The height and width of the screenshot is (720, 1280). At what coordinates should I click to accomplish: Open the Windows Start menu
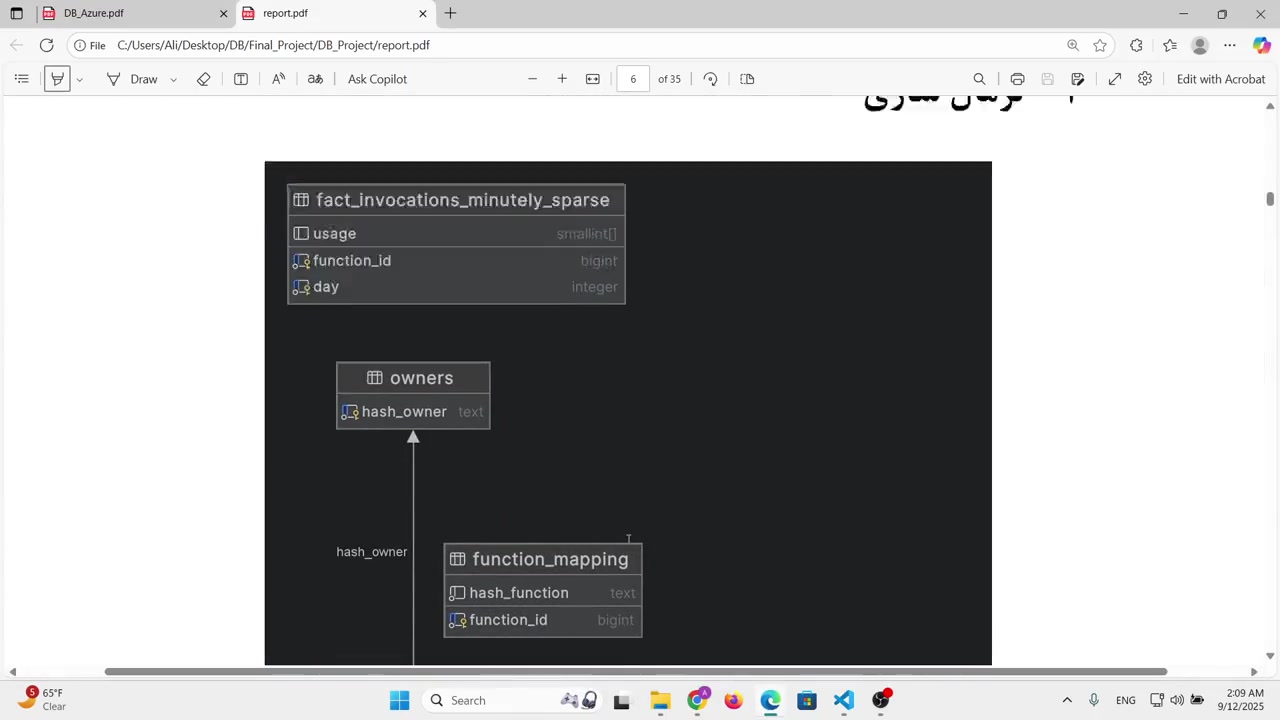click(399, 700)
